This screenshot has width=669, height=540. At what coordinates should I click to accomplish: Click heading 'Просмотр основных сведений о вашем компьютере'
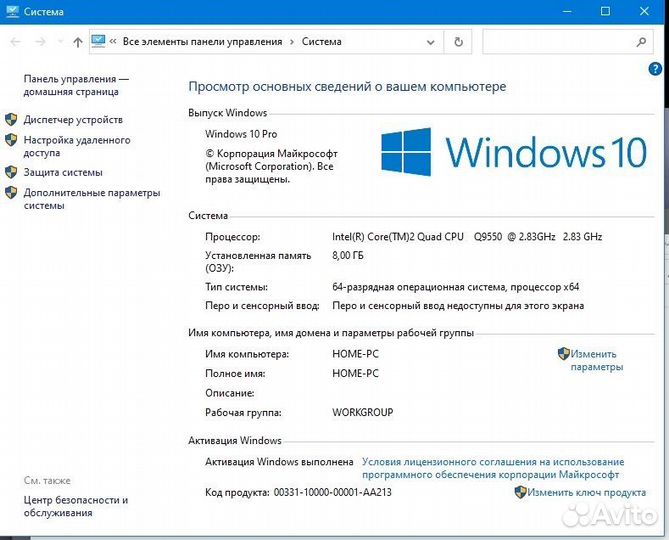coord(347,87)
